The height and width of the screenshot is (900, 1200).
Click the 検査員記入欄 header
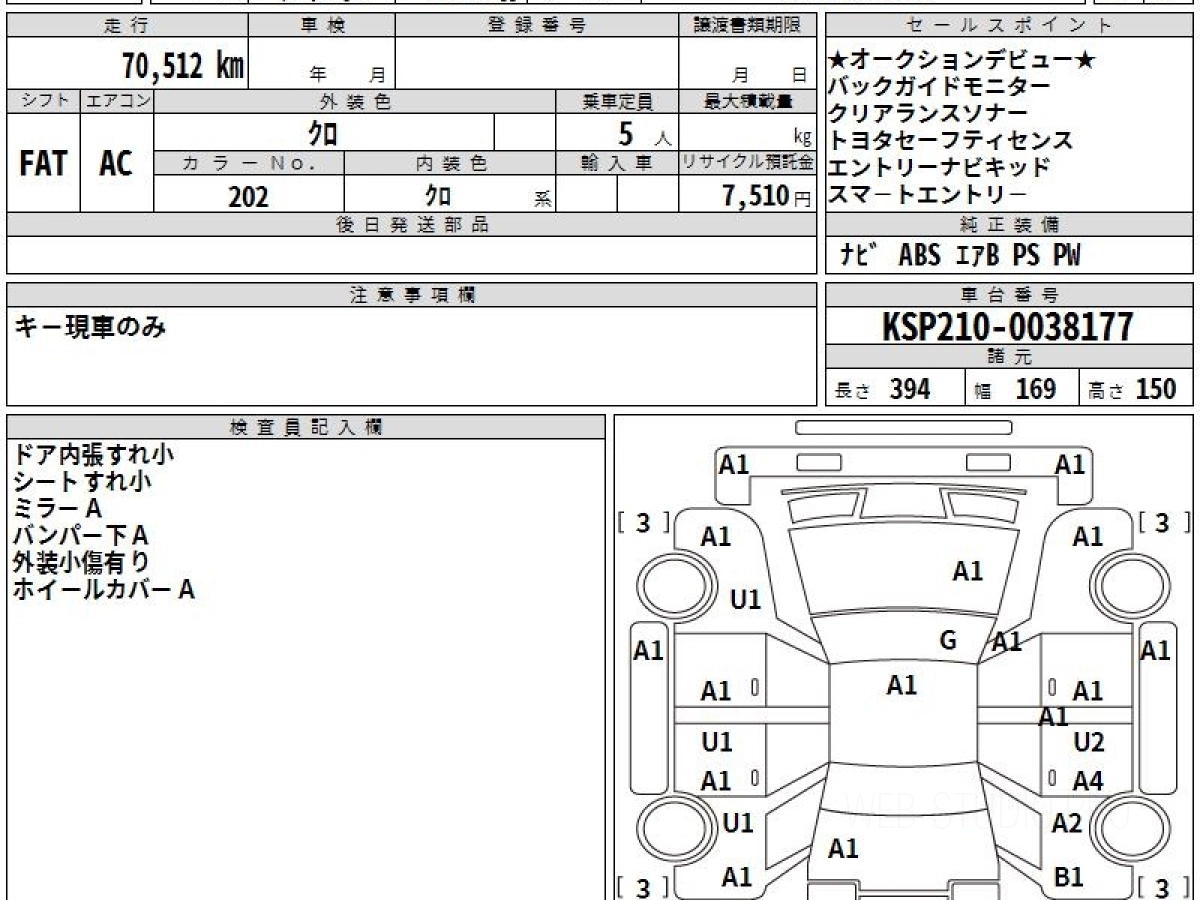(x=306, y=427)
